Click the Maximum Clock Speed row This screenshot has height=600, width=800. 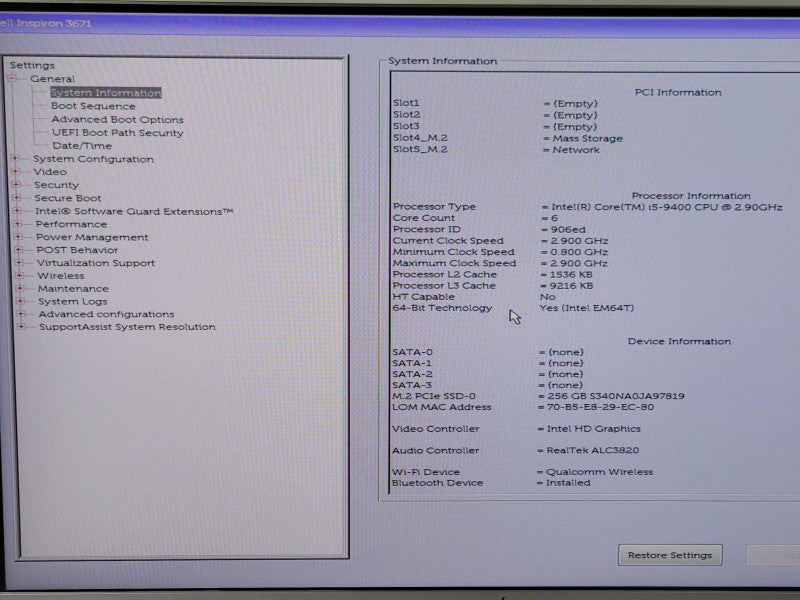[501, 263]
